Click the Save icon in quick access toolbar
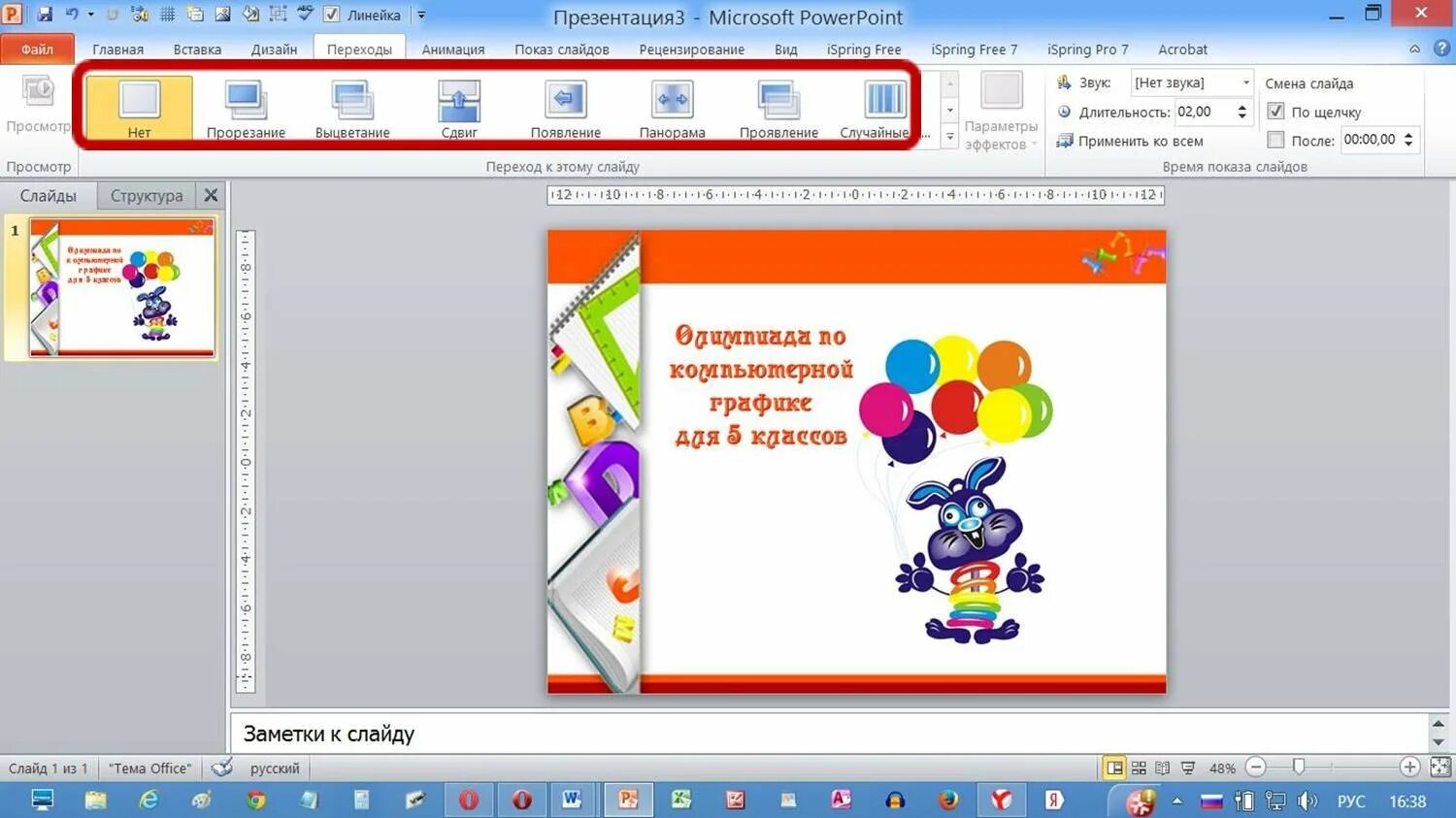Image resolution: width=1456 pixels, height=818 pixels. 45,15
